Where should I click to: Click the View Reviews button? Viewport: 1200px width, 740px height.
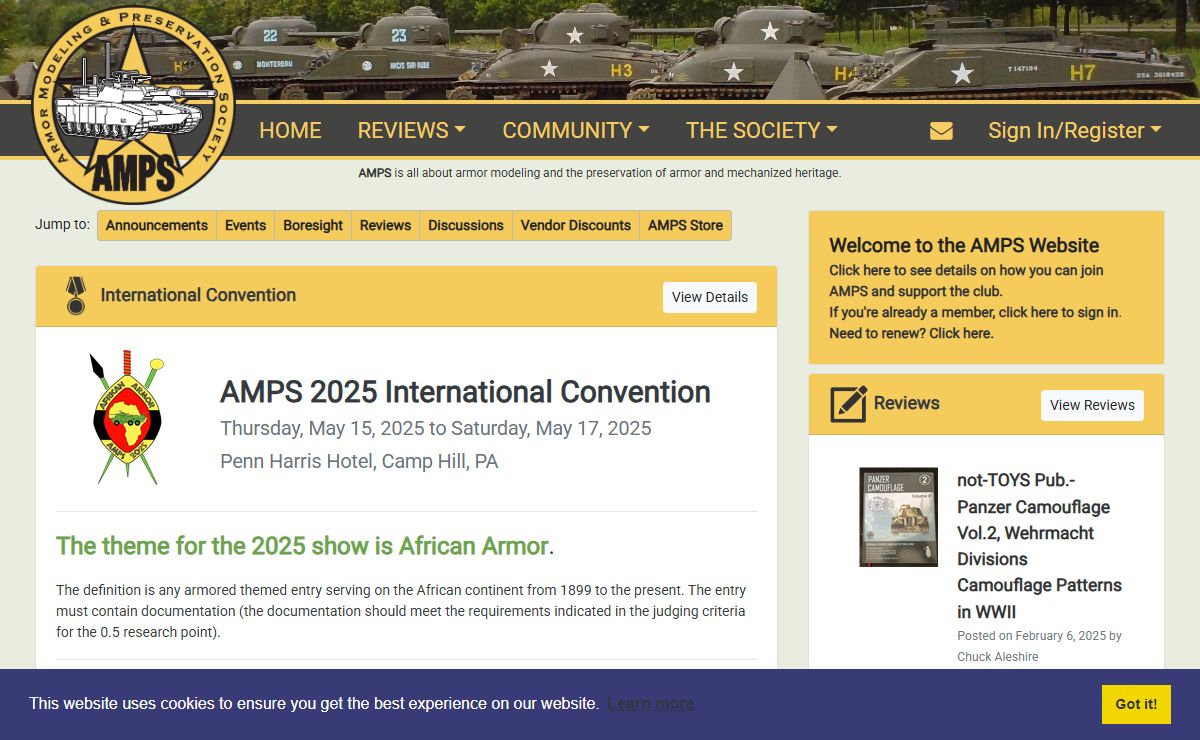(x=1092, y=405)
